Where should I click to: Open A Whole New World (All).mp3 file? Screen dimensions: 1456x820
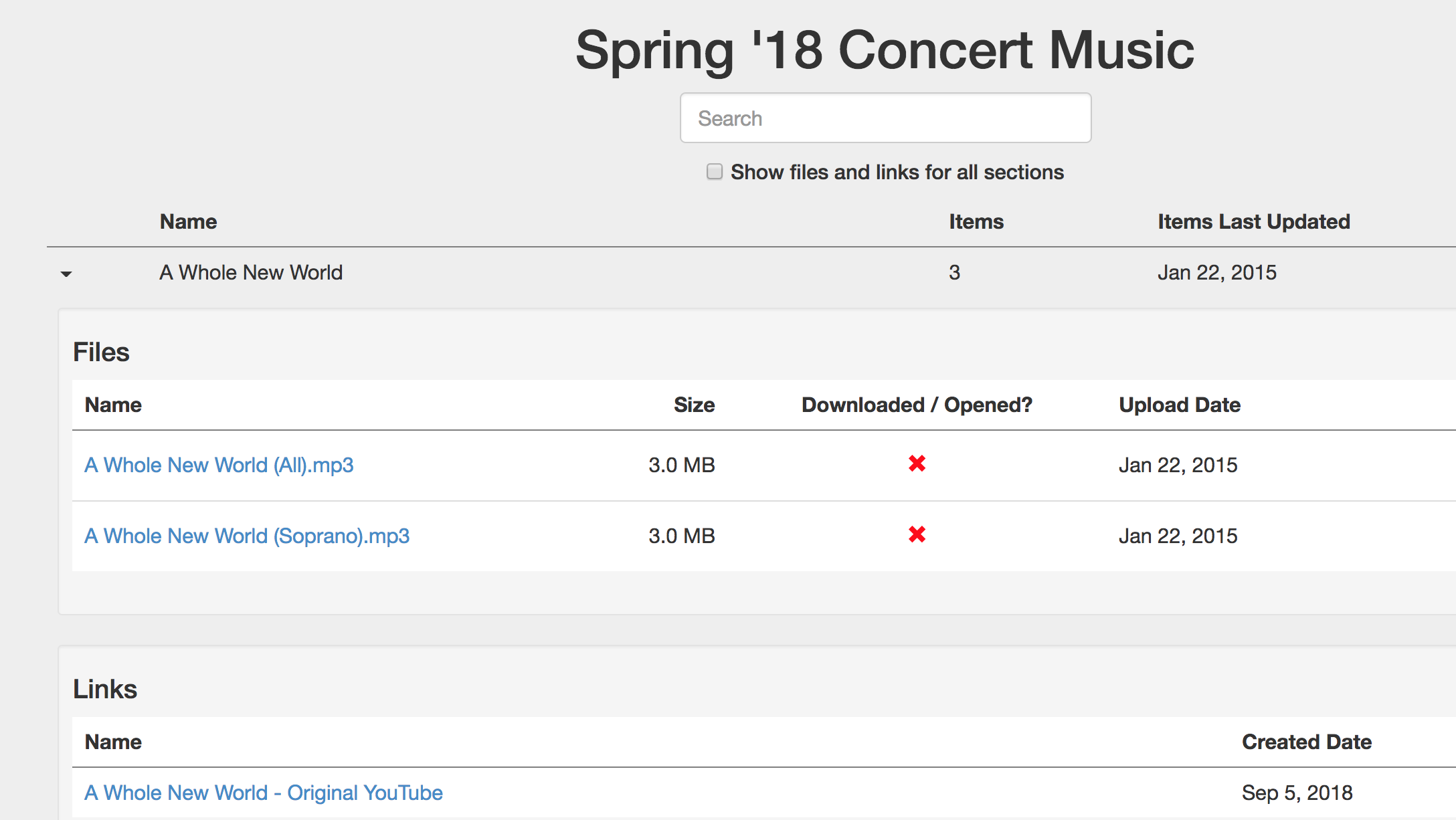point(219,465)
